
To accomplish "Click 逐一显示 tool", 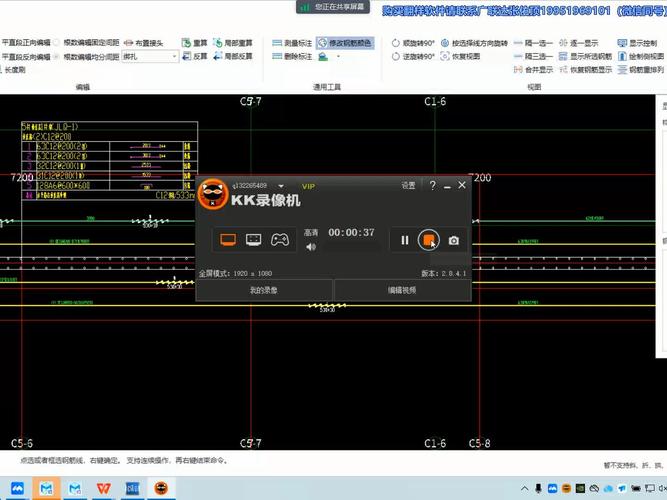I will pos(579,43).
